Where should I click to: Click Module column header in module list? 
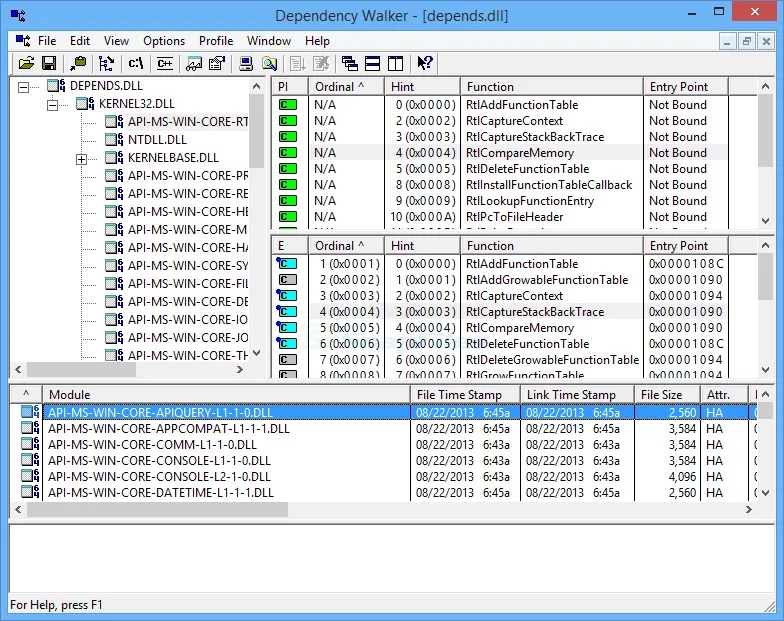click(x=226, y=394)
